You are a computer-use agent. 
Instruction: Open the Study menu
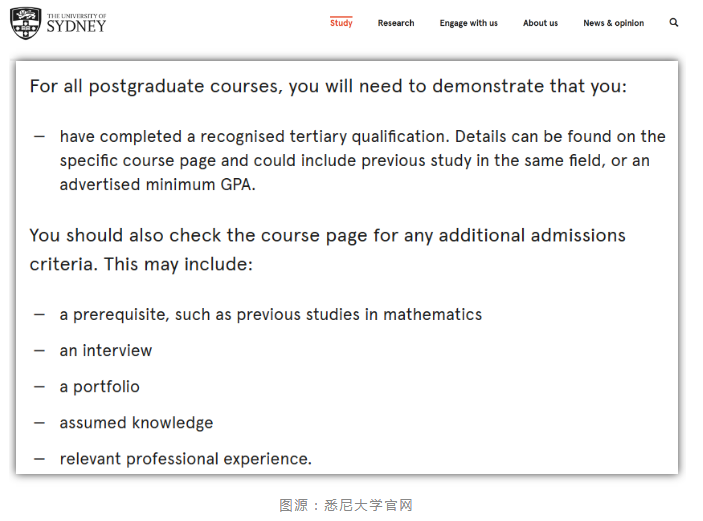(341, 23)
